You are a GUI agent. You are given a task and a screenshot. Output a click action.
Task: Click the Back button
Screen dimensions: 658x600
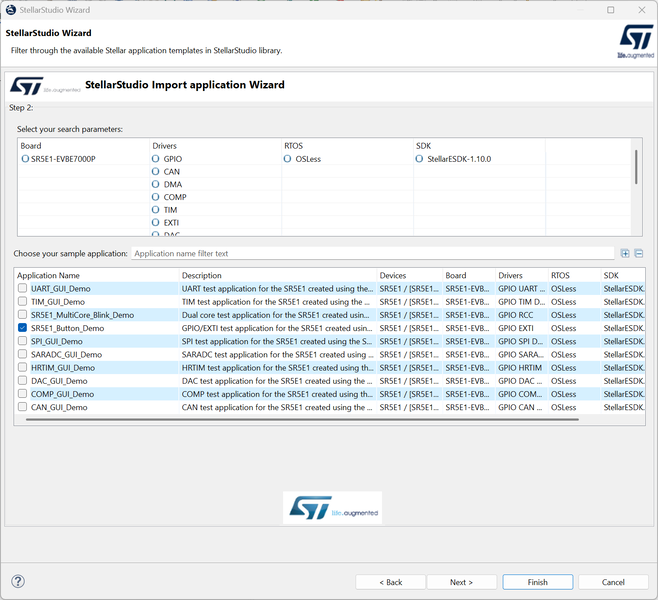[391, 582]
